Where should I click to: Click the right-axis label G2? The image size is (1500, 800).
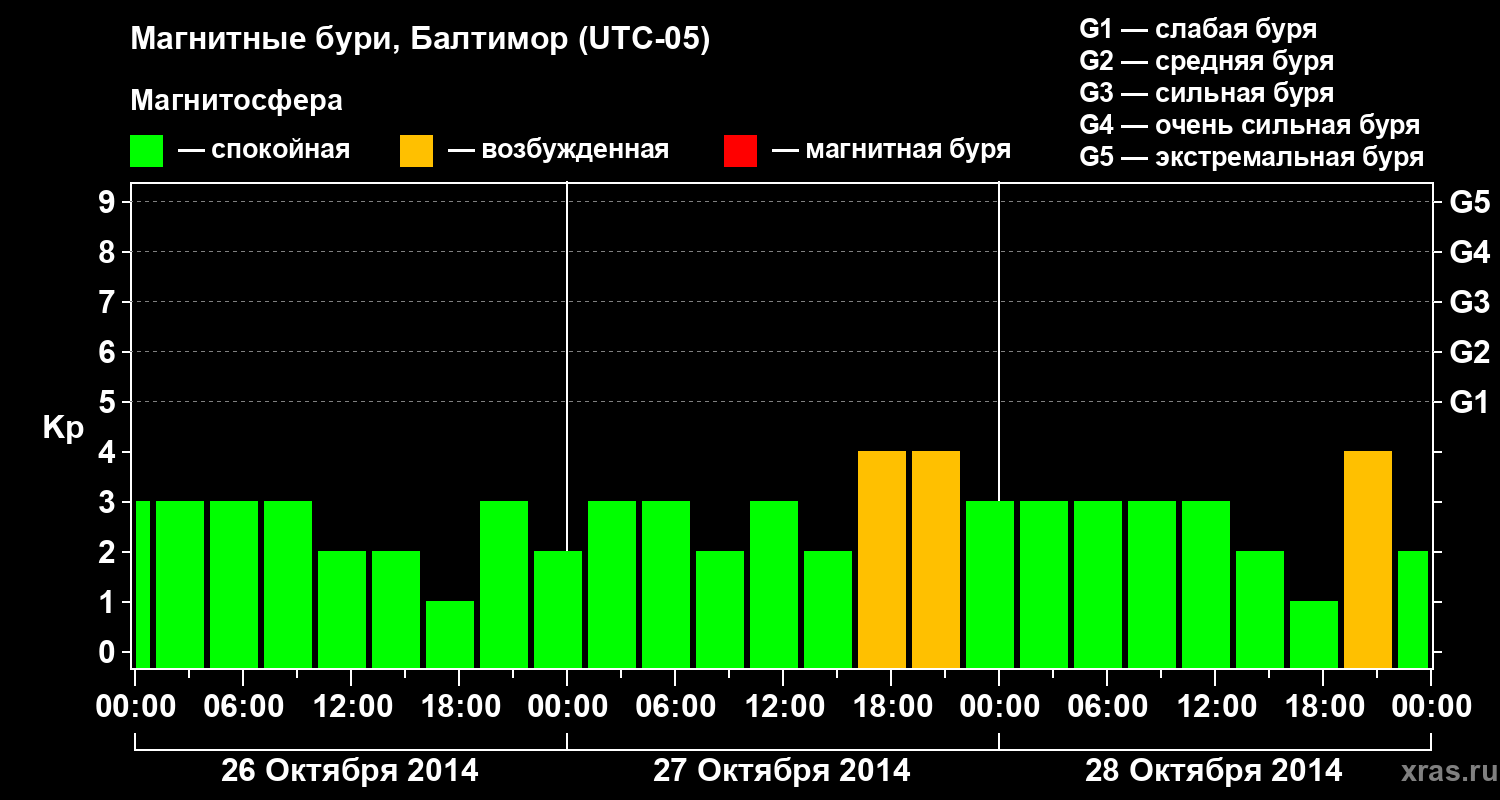[1470, 352]
